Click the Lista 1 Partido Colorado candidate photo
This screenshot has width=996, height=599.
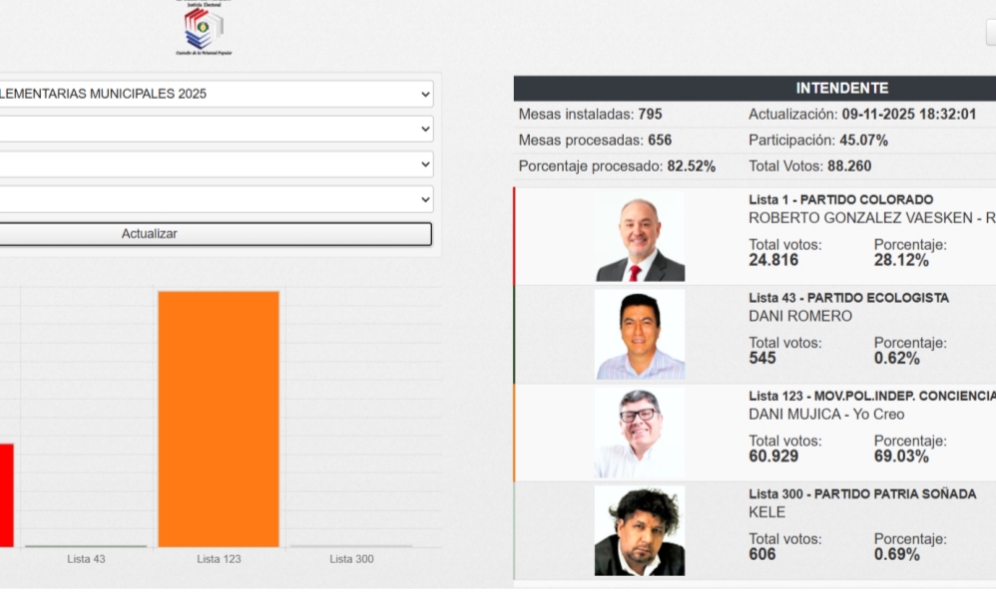tap(640, 237)
